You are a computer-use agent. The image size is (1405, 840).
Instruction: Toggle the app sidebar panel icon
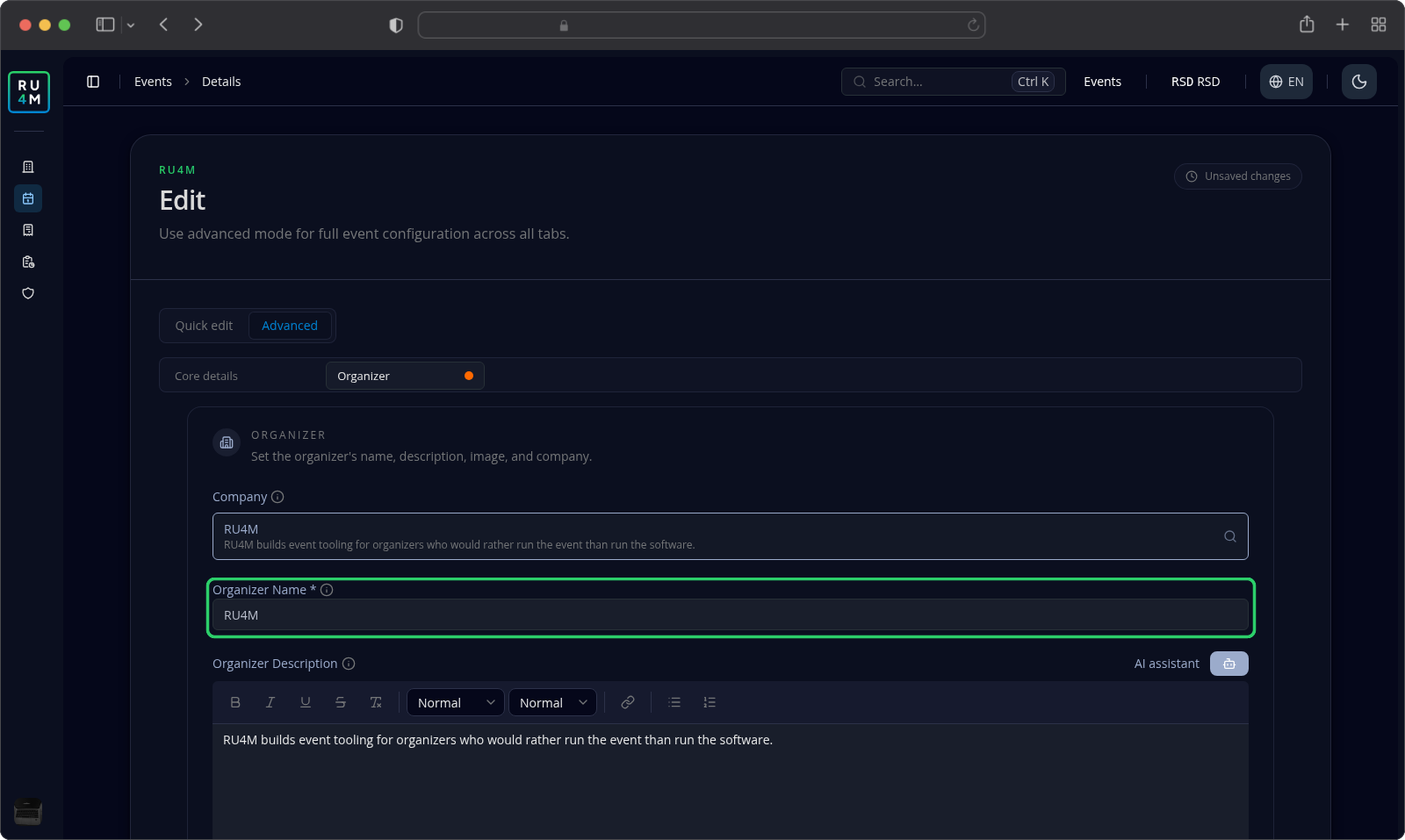93,82
